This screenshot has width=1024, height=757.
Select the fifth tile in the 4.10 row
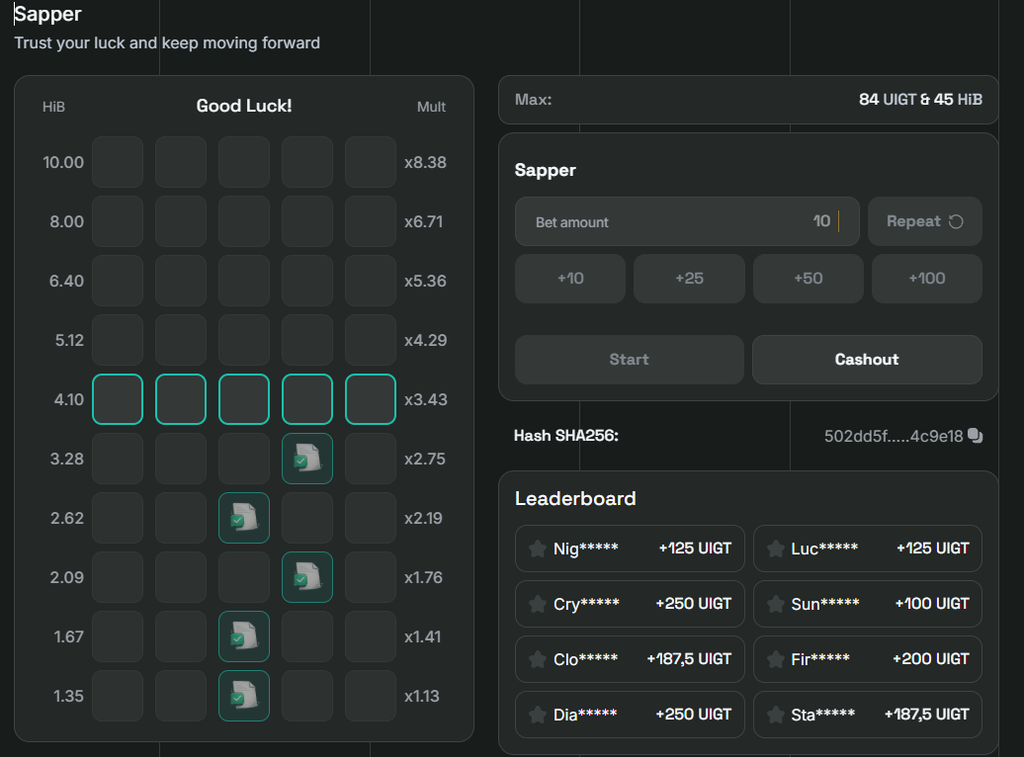(370, 399)
